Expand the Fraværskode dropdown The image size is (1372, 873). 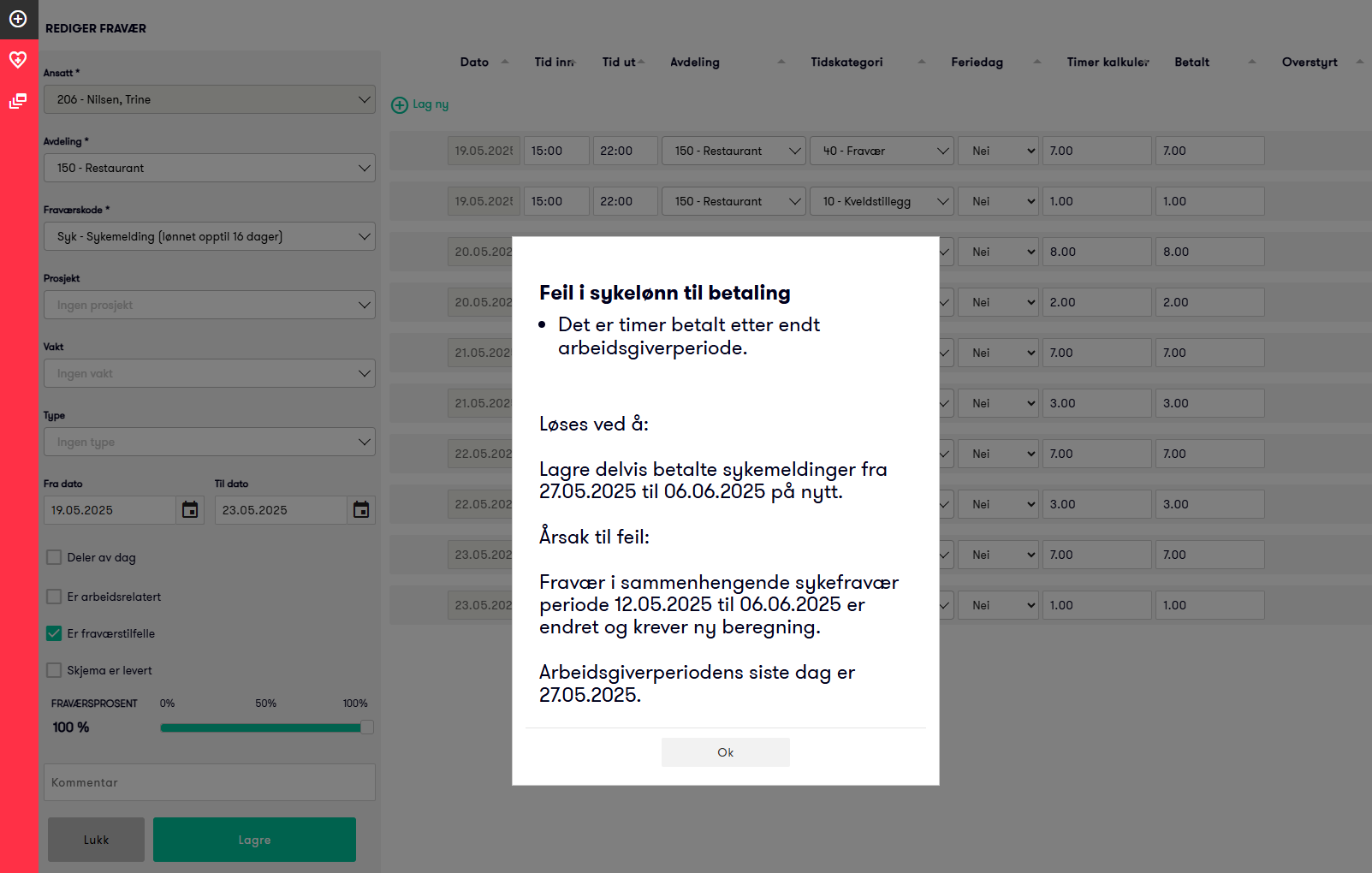(210, 236)
